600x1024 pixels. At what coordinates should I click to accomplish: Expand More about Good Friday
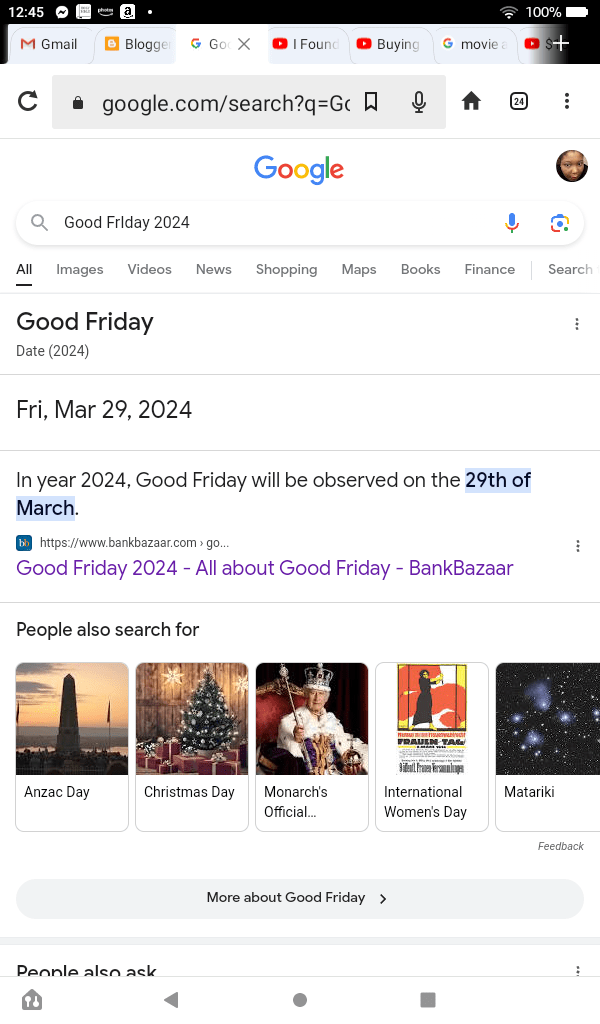pos(299,898)
